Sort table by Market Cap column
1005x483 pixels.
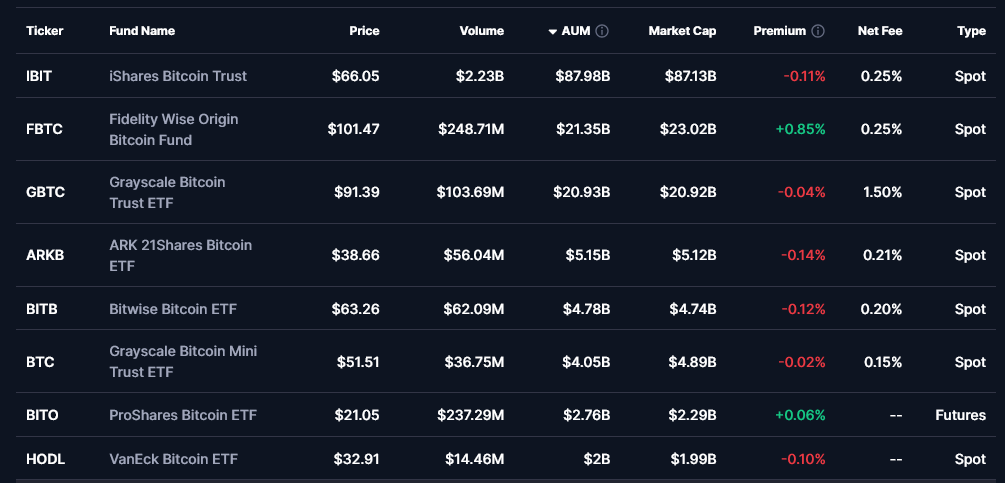pyautogui.click(x=682, y=31)
